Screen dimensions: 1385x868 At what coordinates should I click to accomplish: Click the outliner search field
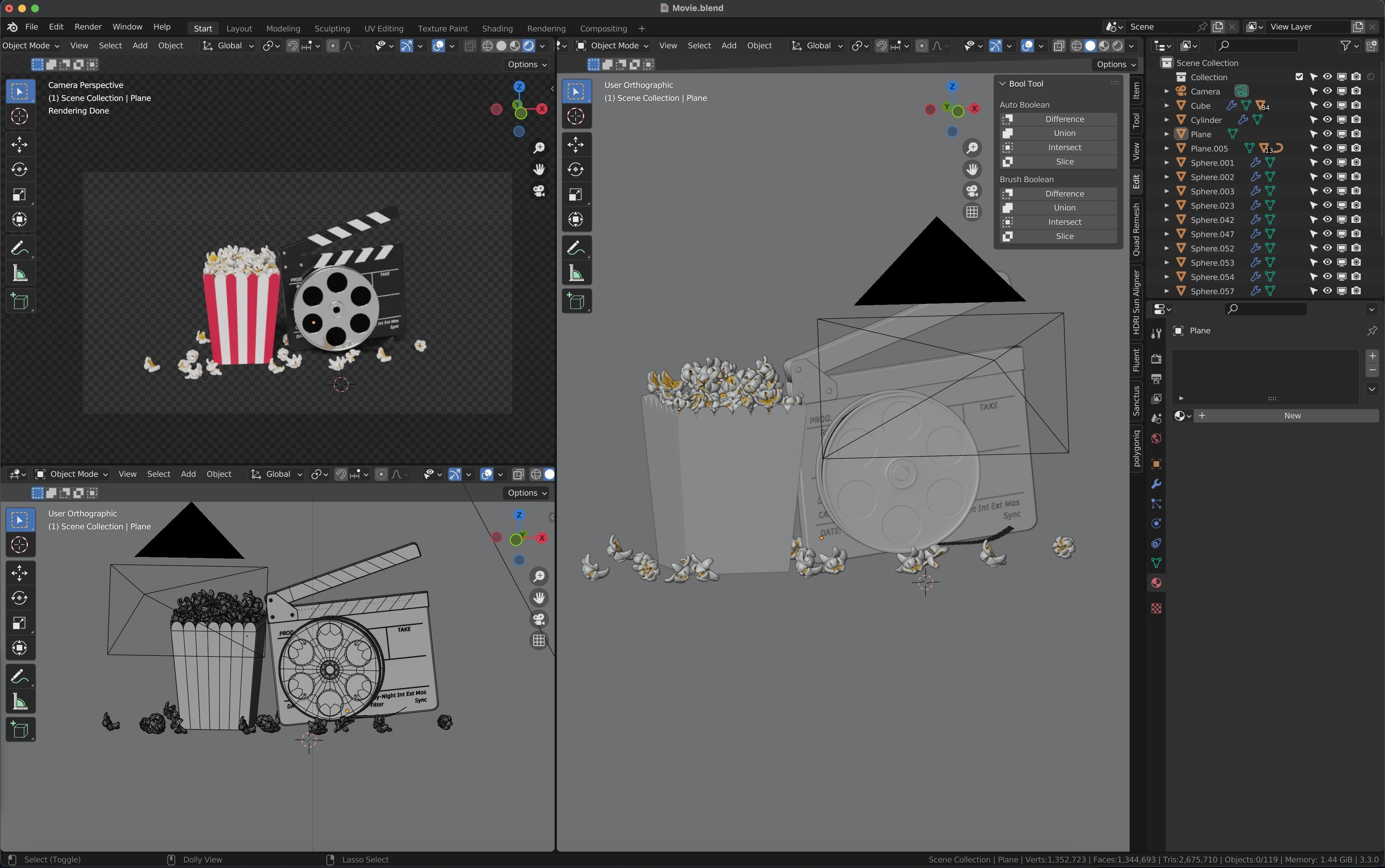coord(1257,45)
